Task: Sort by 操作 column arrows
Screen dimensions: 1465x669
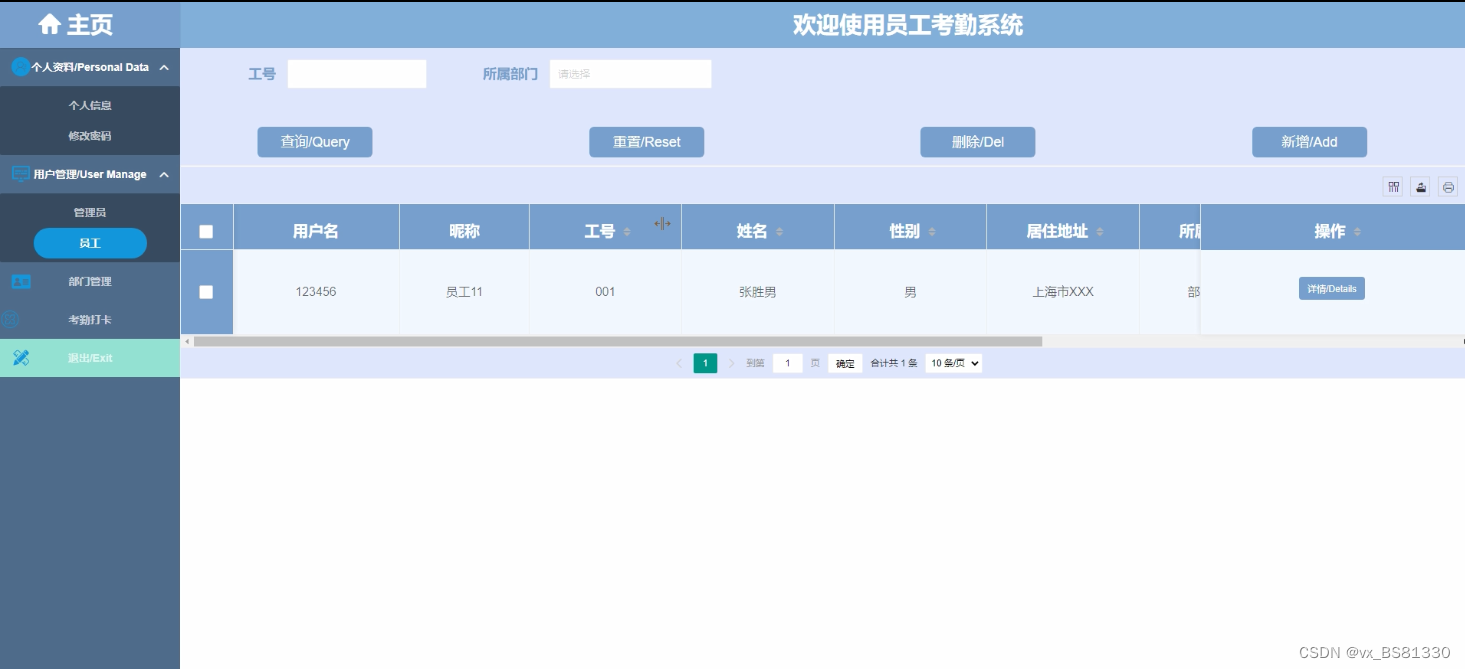Action: (1357, 232)
